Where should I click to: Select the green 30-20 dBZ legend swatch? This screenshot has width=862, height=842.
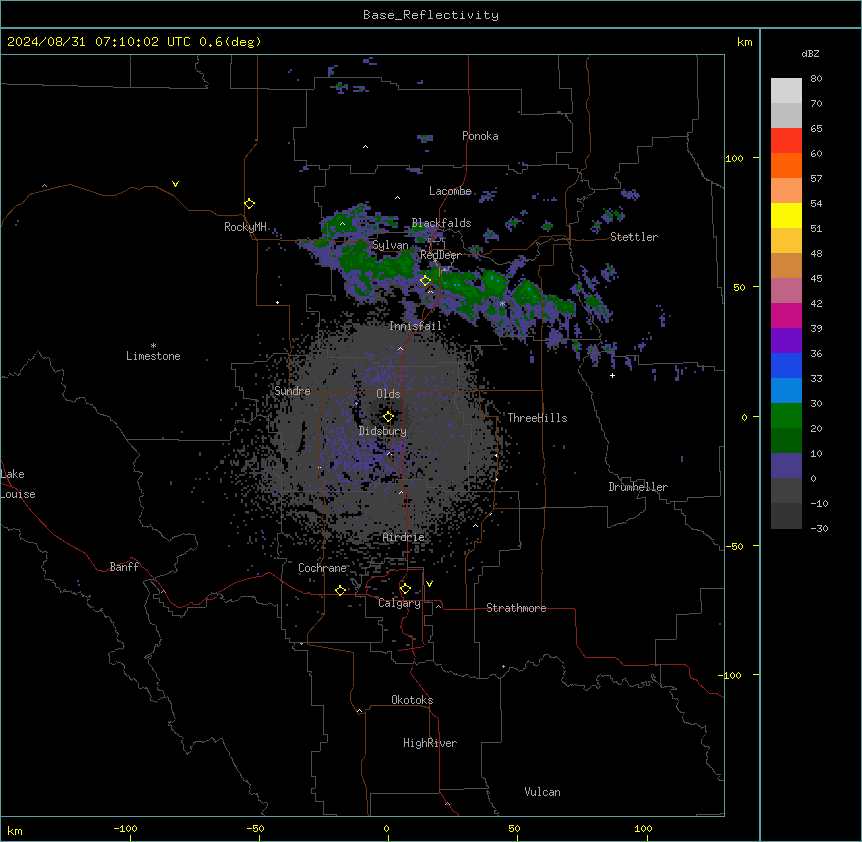click(786, 416)
